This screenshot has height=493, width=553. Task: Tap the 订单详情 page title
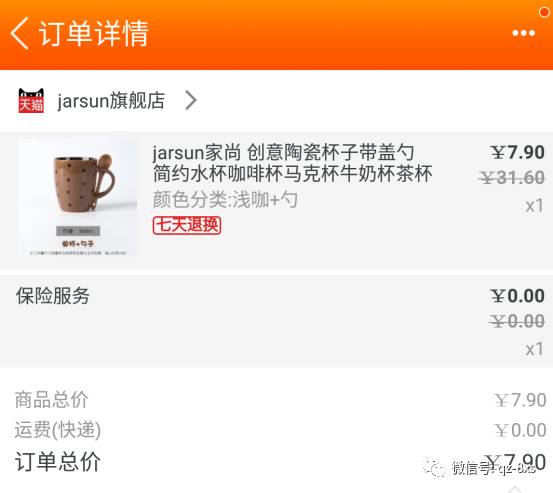[93, 33]
